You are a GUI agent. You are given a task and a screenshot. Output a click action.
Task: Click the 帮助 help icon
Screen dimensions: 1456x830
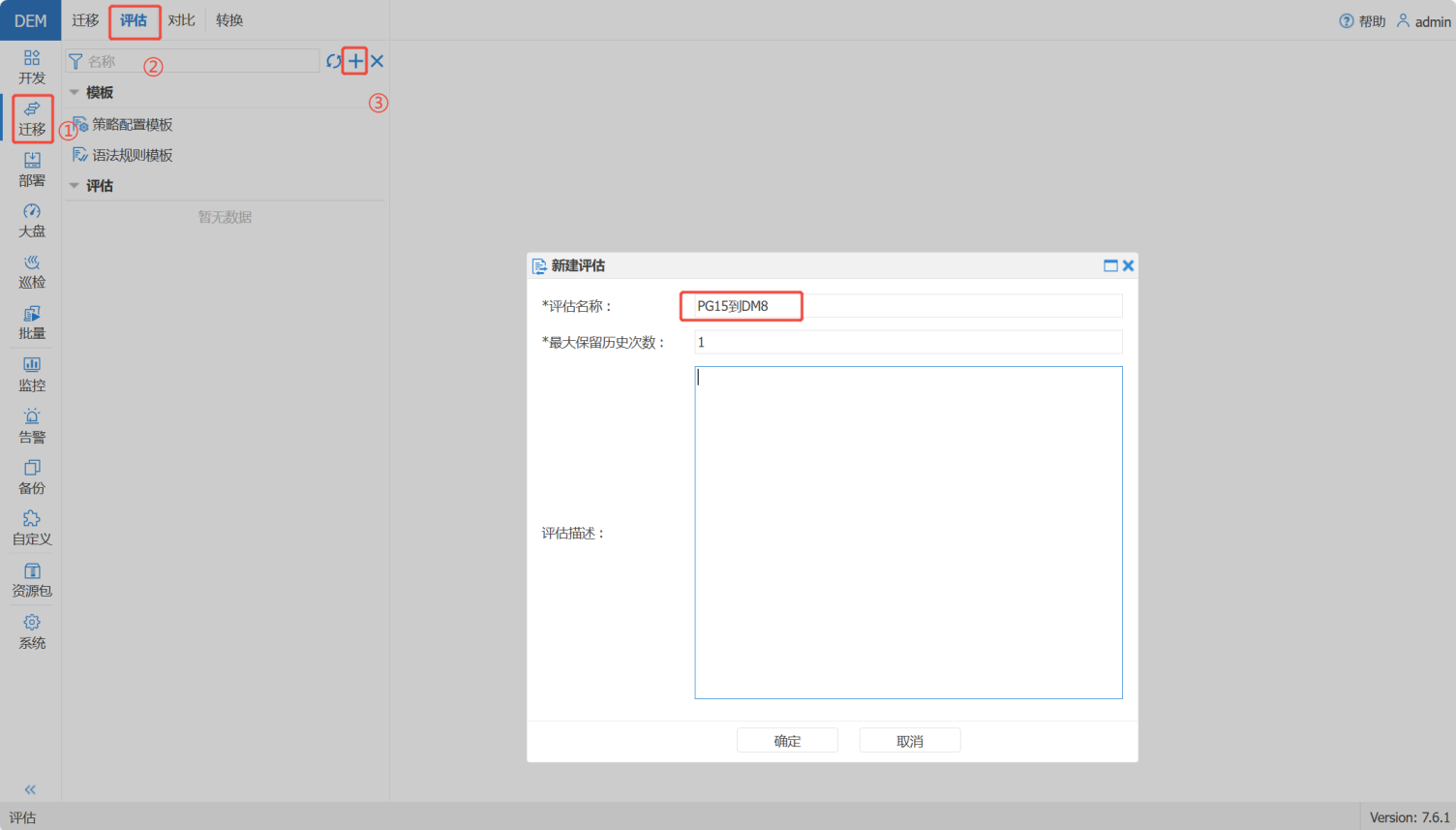click(x=1362, y=21)
